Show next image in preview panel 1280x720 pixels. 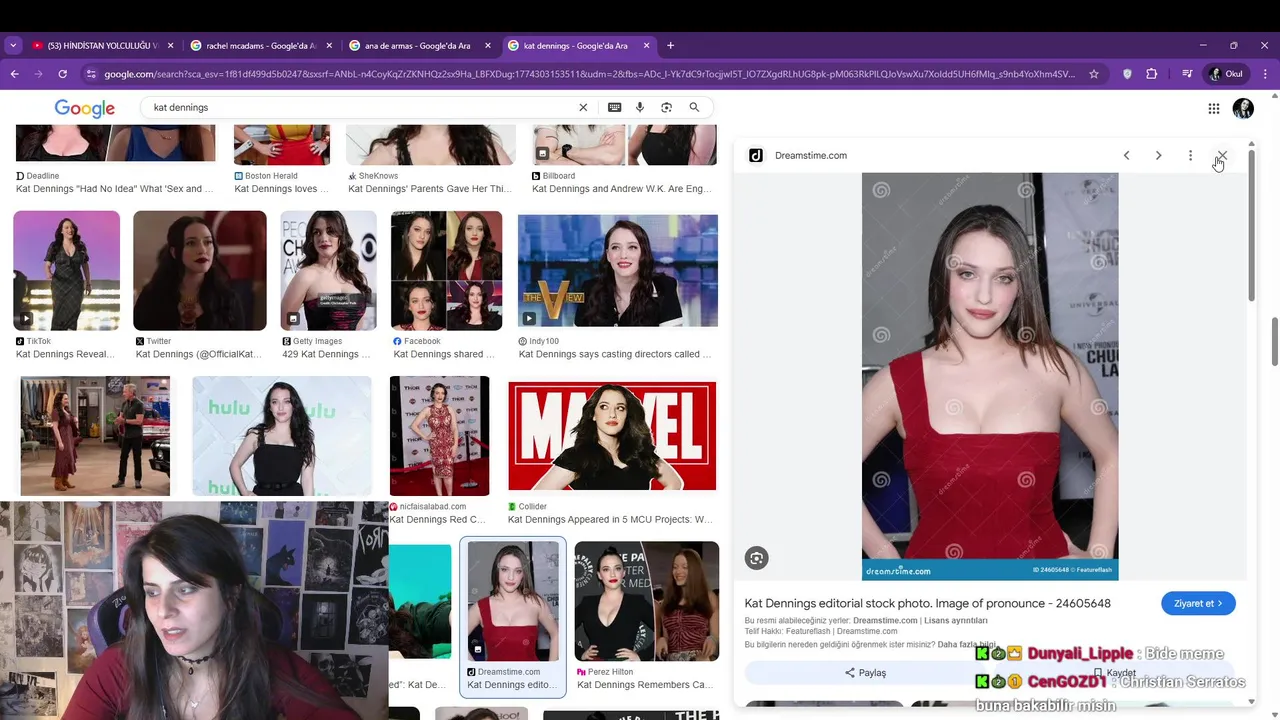(x=1158, y=155)
